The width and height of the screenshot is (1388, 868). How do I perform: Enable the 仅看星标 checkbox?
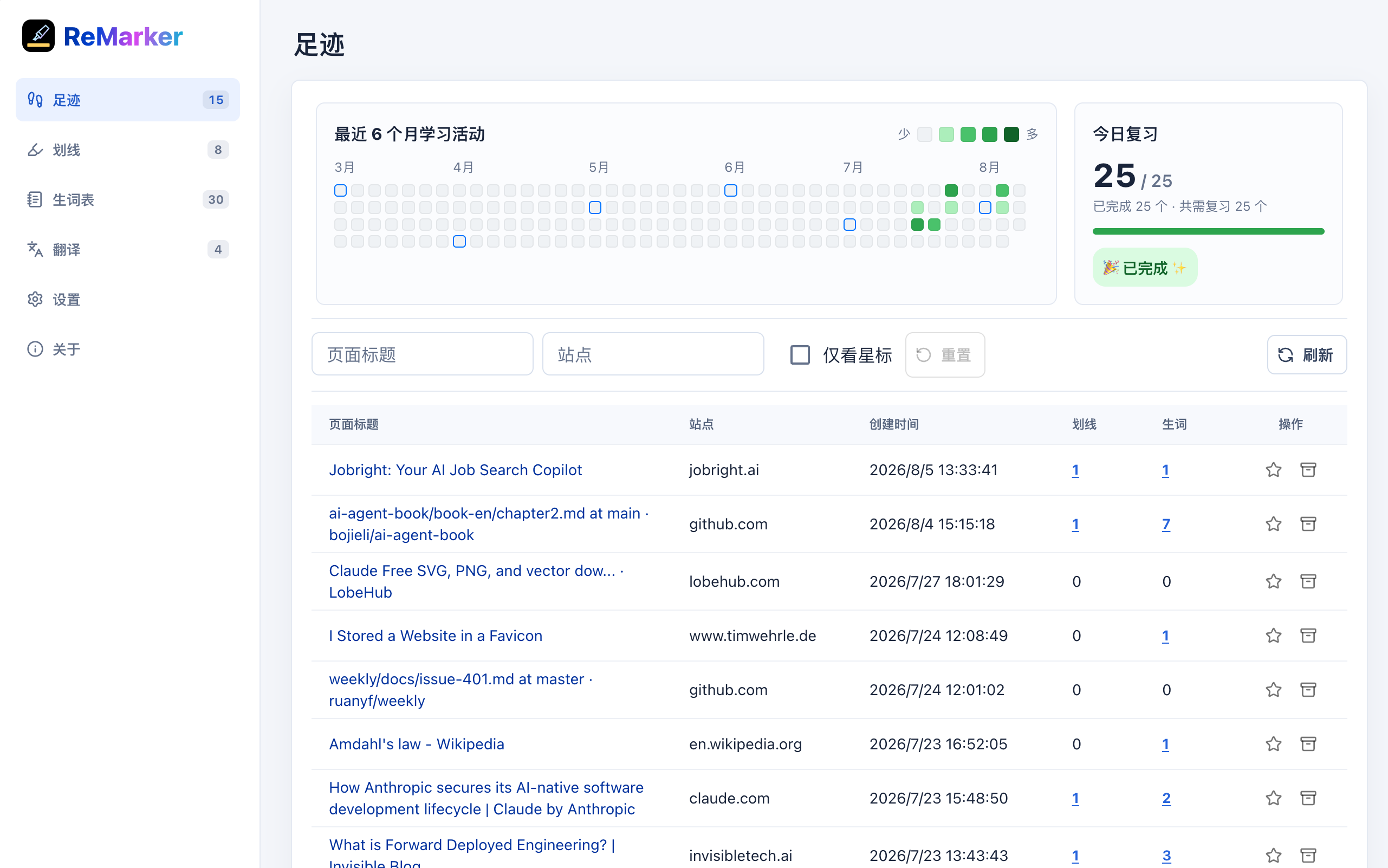(800, 355)
